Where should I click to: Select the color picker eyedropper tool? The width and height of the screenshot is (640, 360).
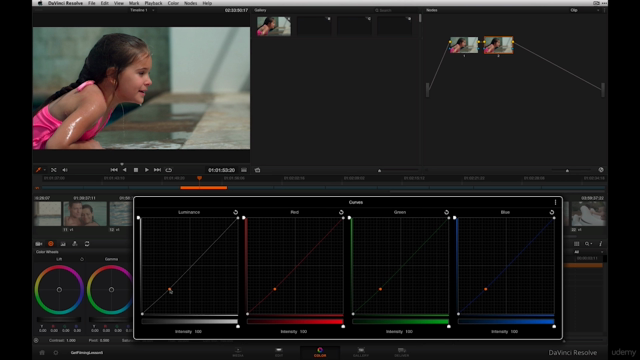tap(38, 170)
